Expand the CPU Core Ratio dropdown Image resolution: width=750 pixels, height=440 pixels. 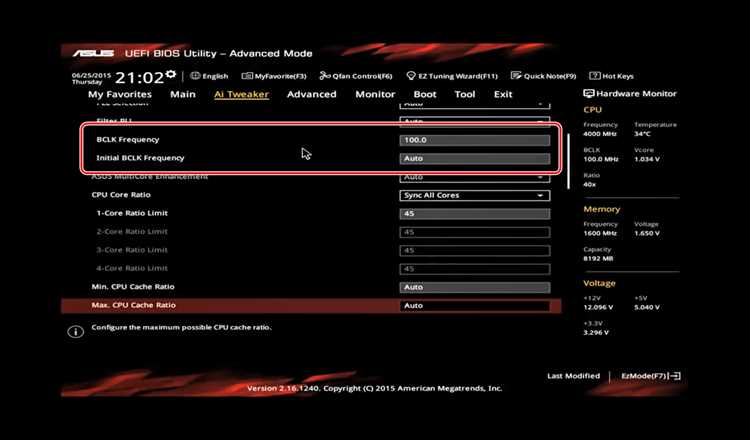[474, 195]
